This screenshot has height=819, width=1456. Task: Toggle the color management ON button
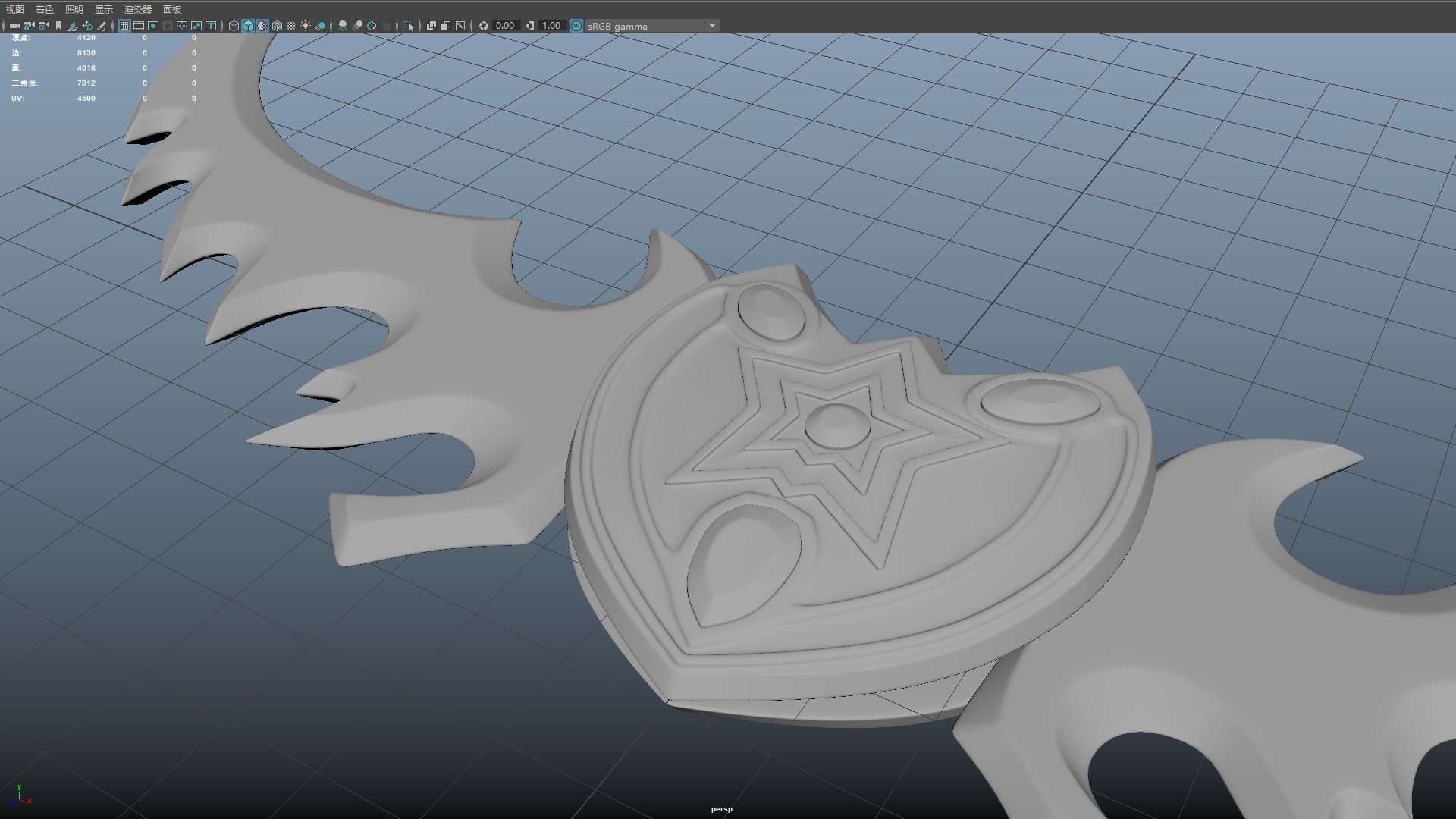(x=576, y=26)
